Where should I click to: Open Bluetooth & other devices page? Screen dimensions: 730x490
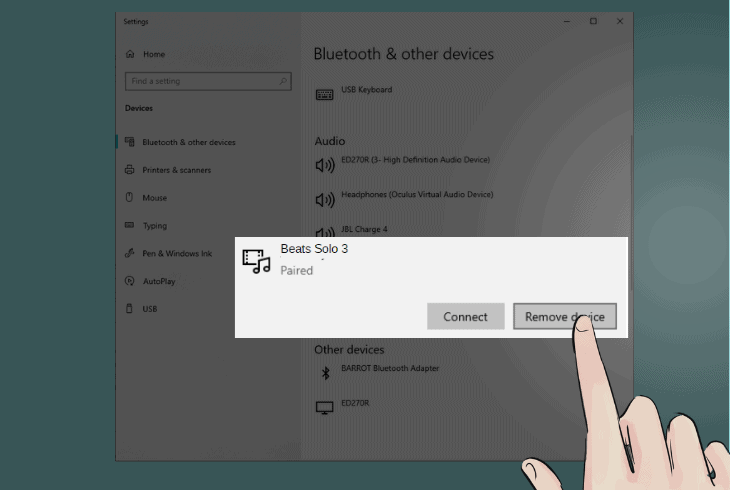tap(189, 142)
